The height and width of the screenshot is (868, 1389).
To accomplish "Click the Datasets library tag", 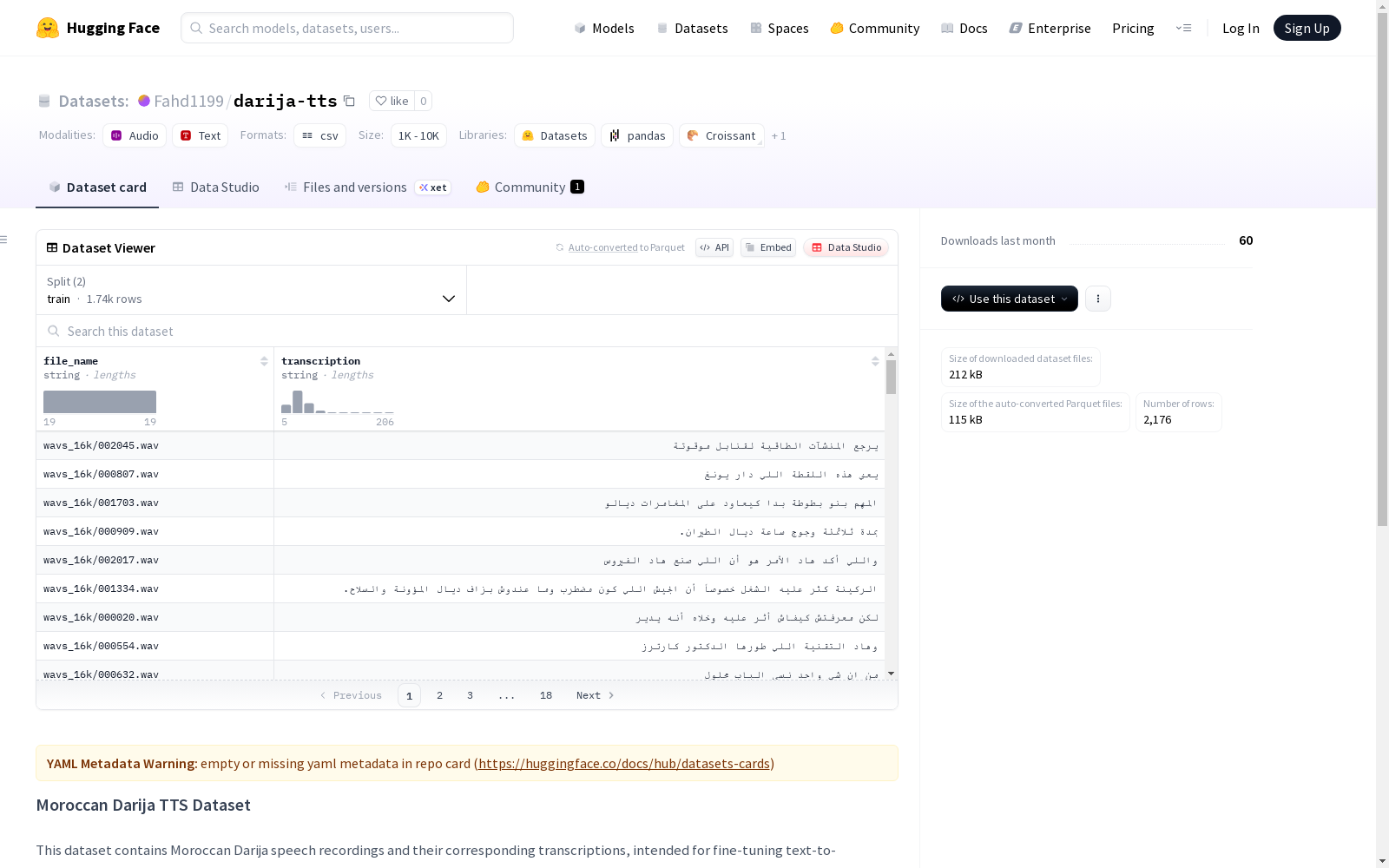I will click(555, 135).
